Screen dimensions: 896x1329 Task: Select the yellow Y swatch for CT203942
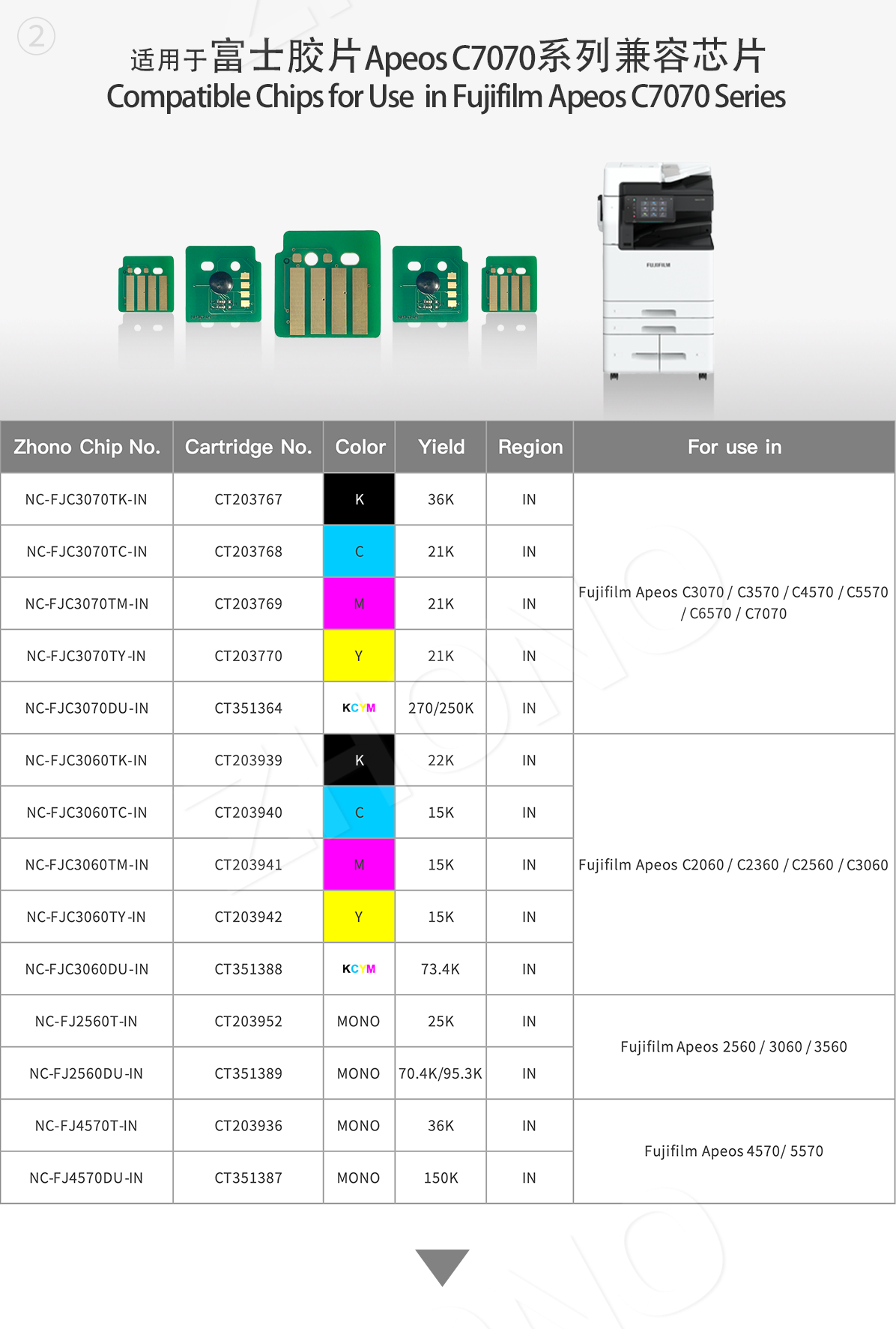[359, 917]
